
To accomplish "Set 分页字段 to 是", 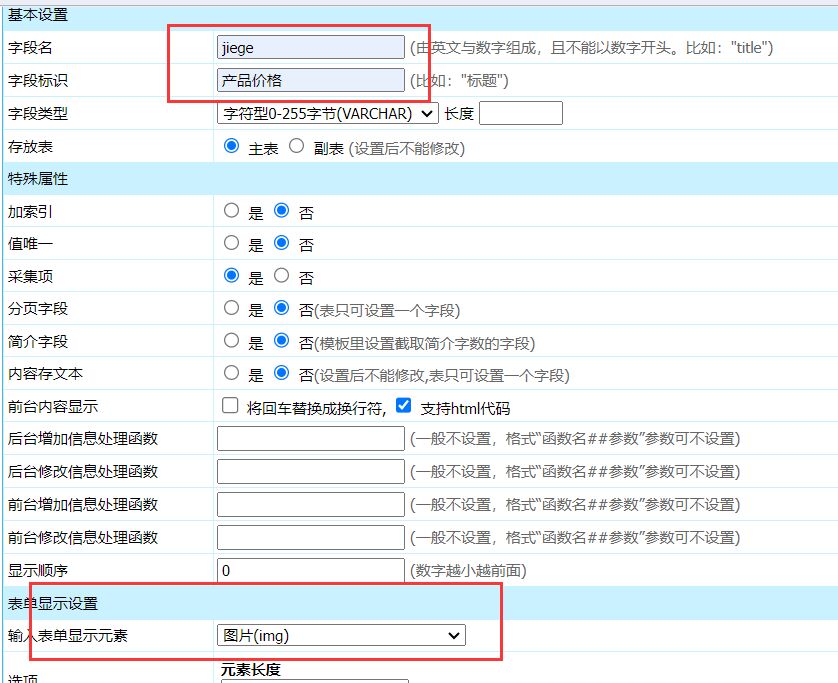I will pyautogui.click(x=232, y=308).
